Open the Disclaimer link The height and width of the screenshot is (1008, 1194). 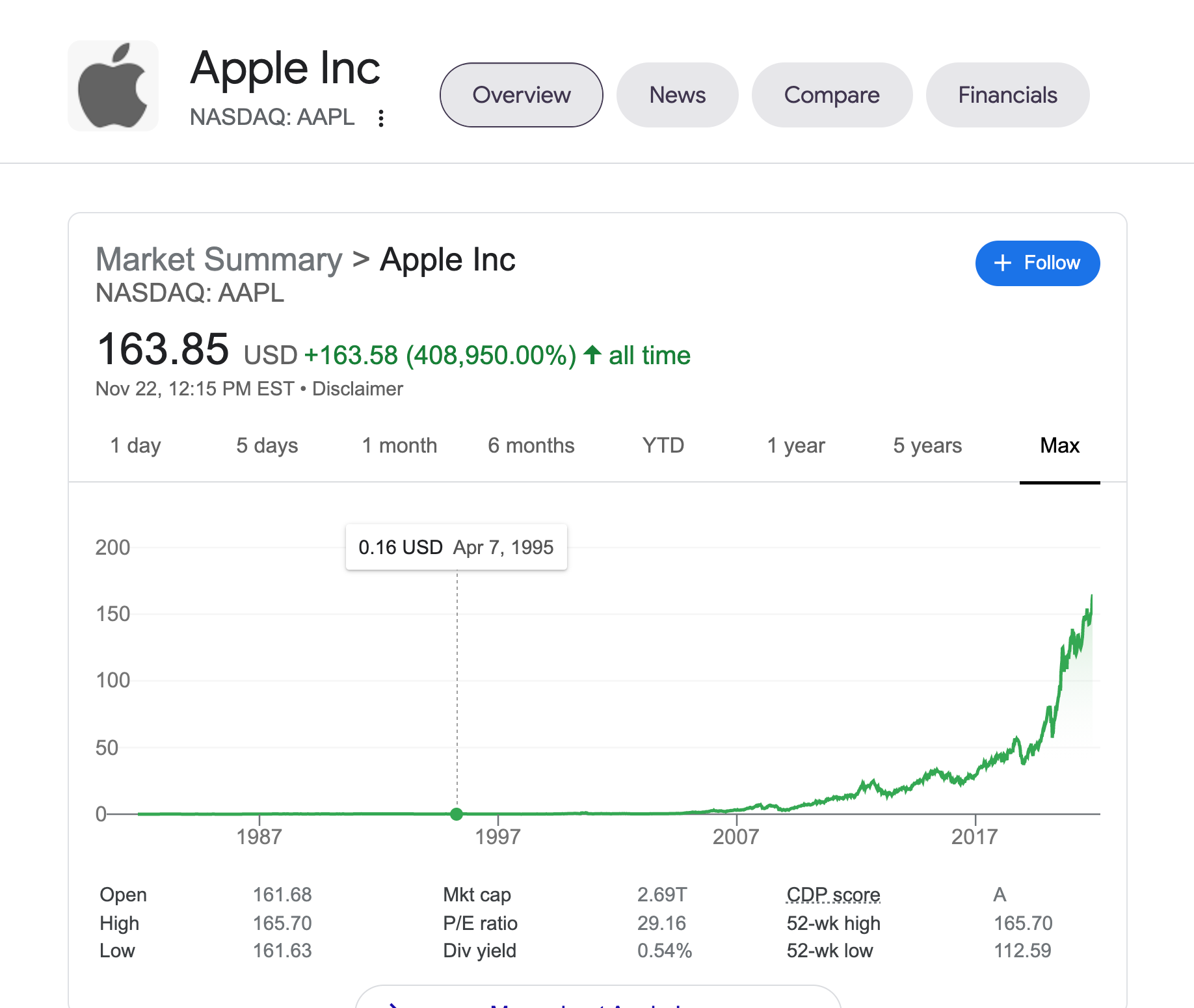(358, 389)
